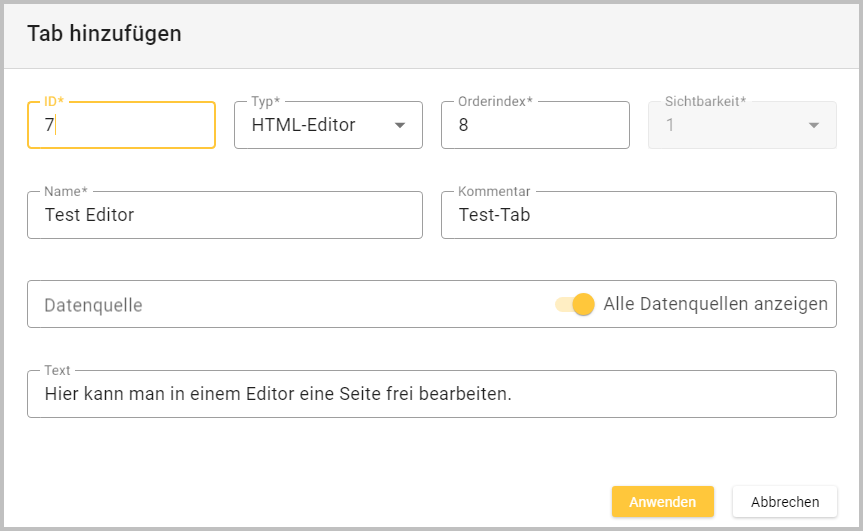The image size is (863, 531).
Task: Click the 'Text' field label
Action: click(x=59, y=370)
